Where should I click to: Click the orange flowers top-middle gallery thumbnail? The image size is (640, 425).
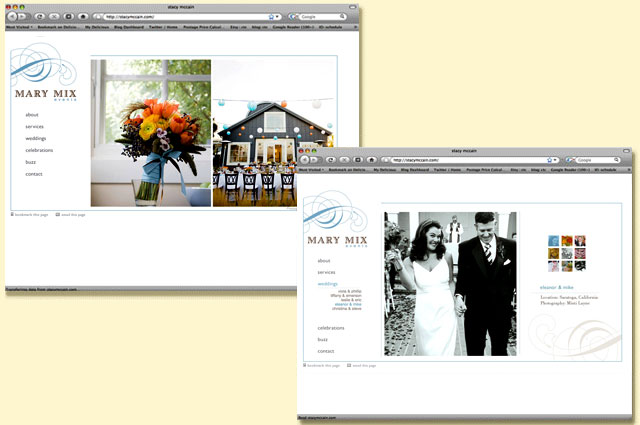tap(567, 240)
